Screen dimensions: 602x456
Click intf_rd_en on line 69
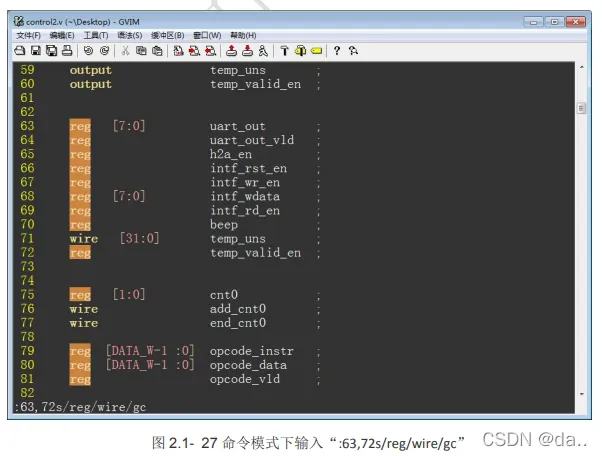pos(245,210)
